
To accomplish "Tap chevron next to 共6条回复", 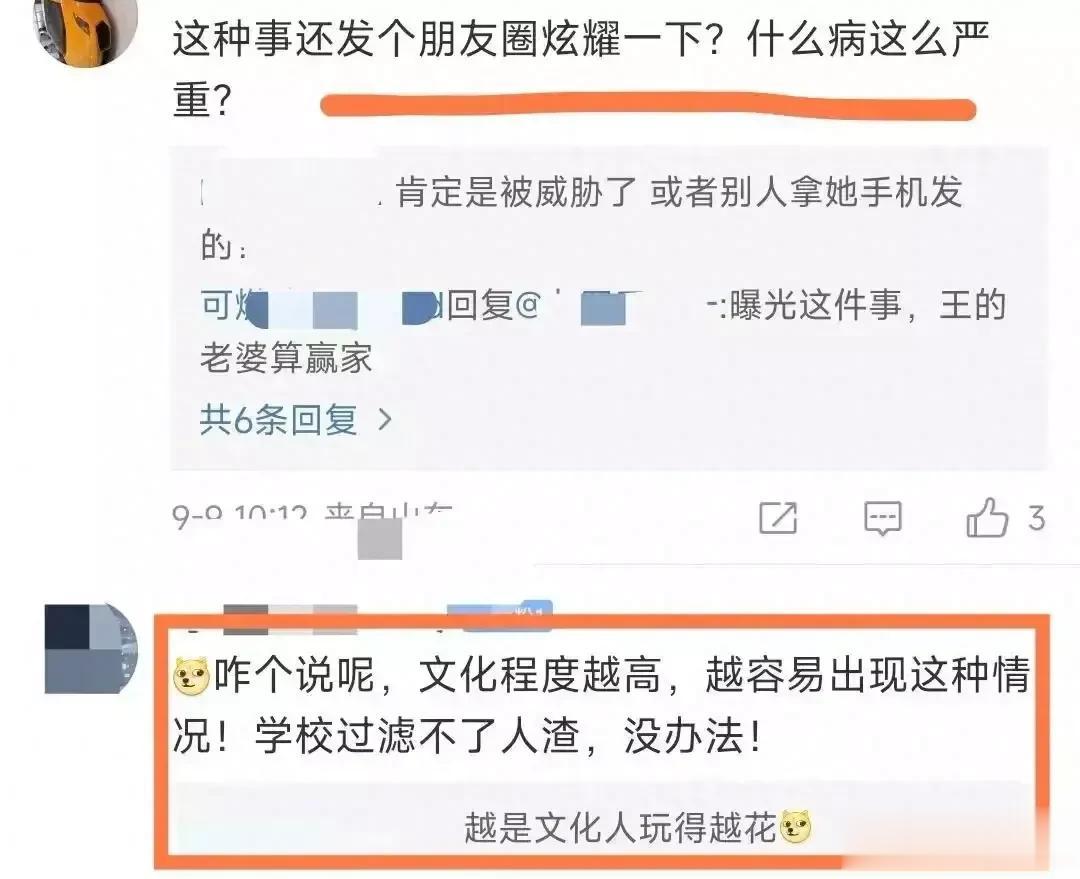I will [385, 419].
